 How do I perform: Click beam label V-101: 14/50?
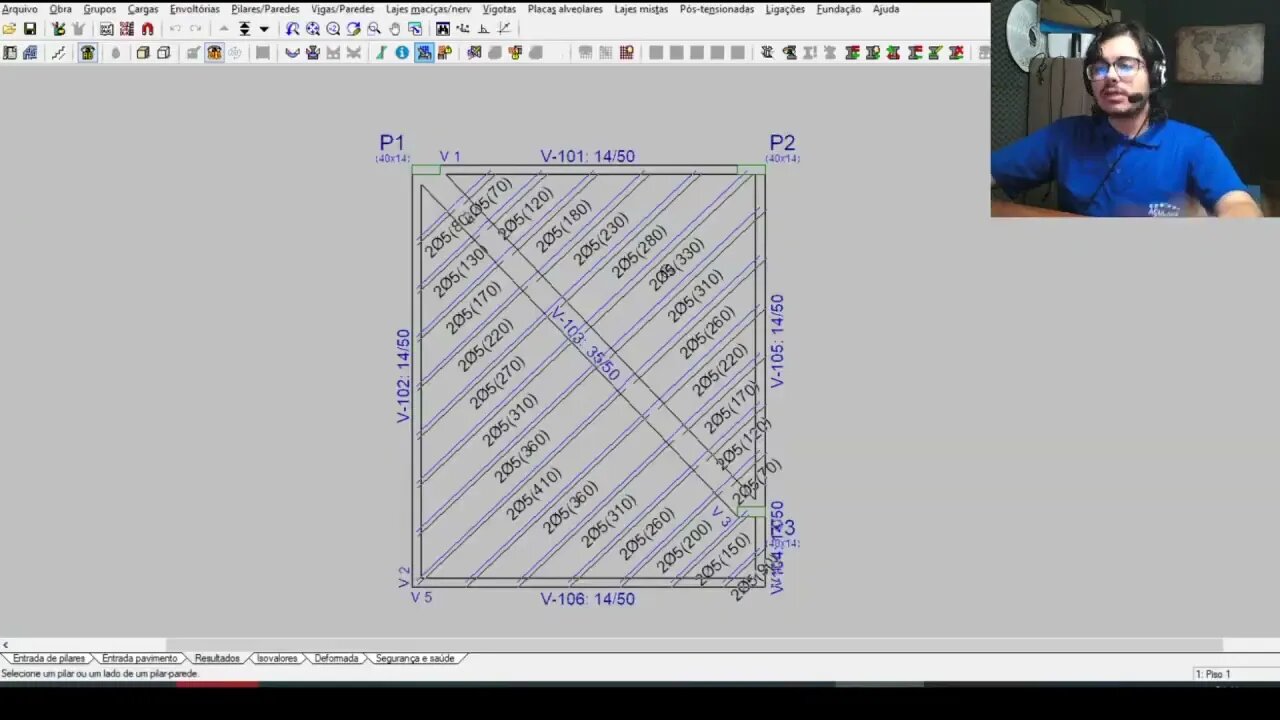pyautogui.click(x=588, y=156)
